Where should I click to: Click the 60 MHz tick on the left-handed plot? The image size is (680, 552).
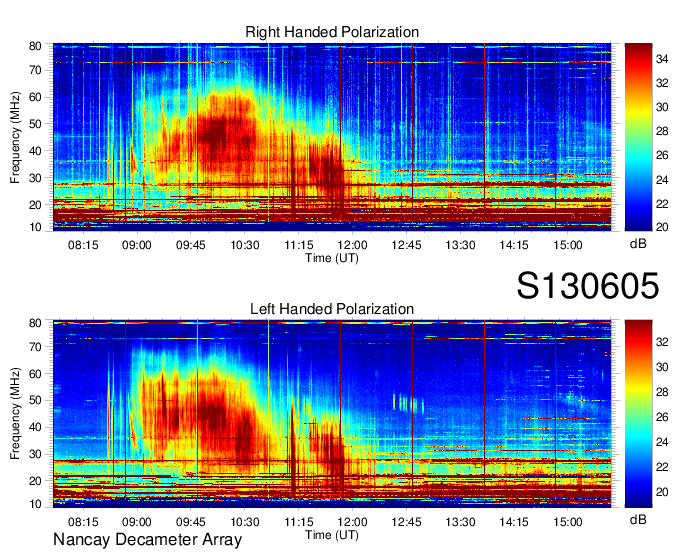click(35, 373)
